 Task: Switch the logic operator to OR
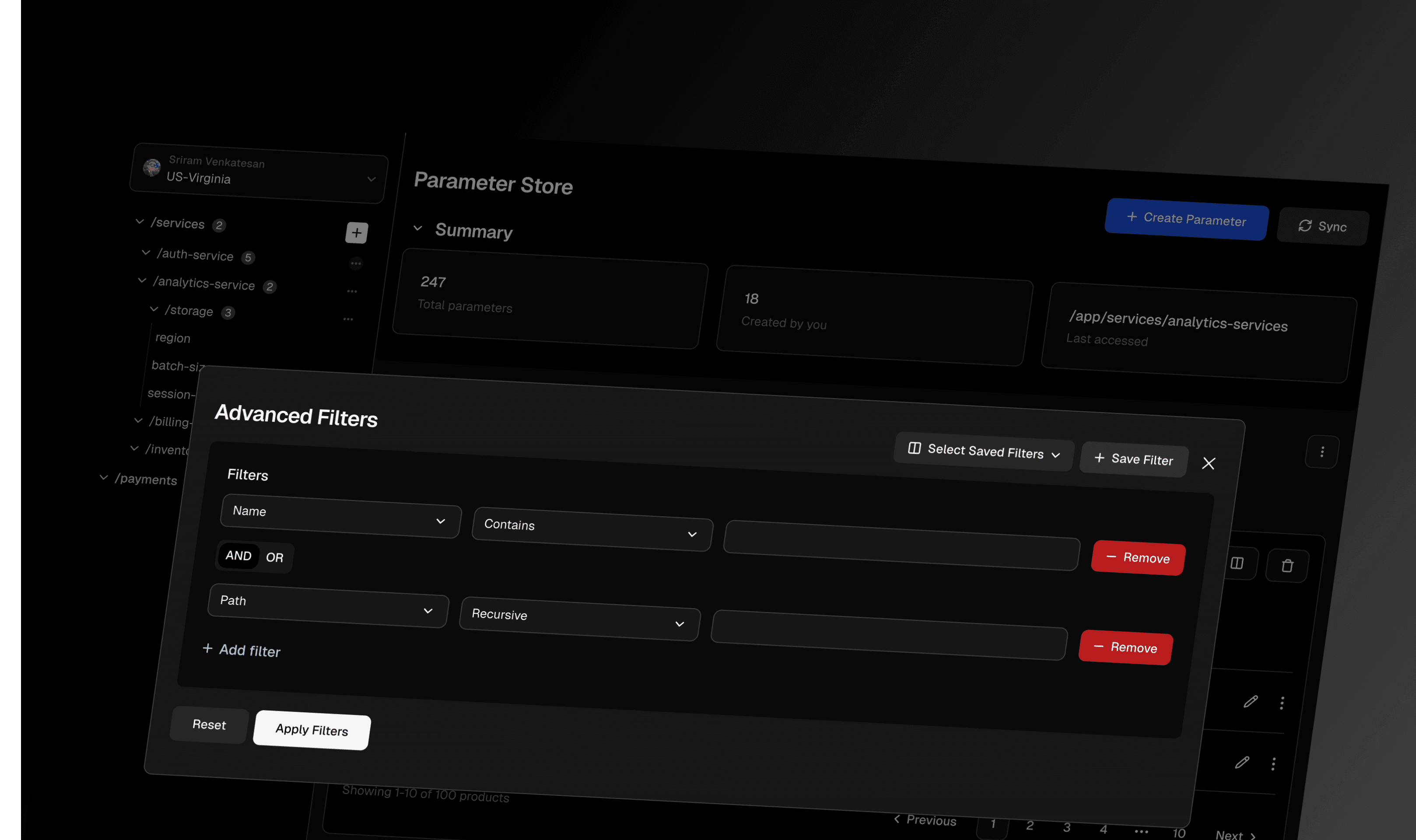[x=274, y=557]
